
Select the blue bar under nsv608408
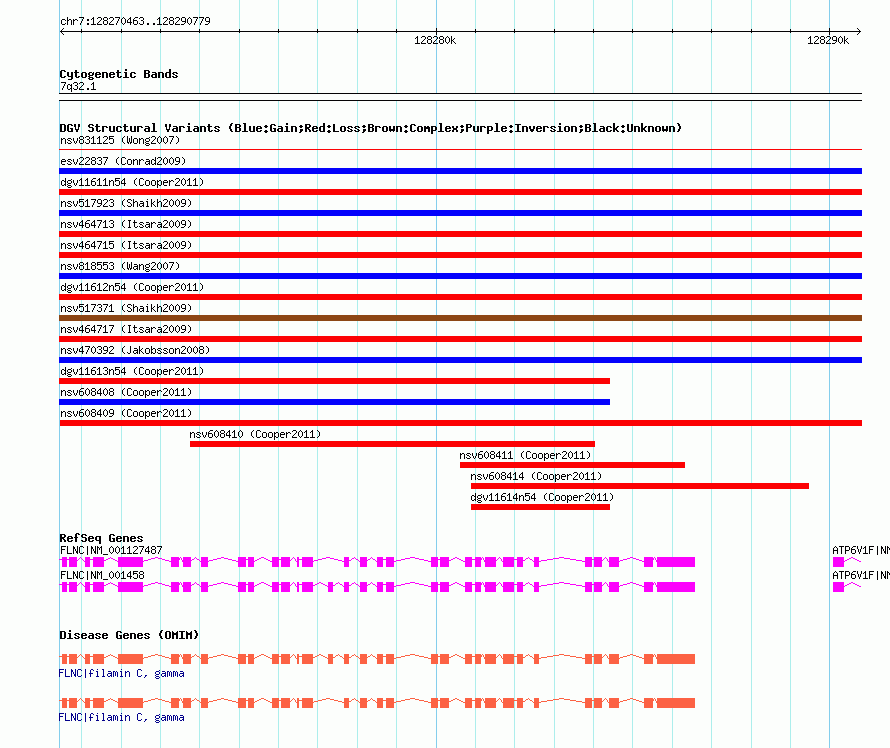click(x=334, y=402)
